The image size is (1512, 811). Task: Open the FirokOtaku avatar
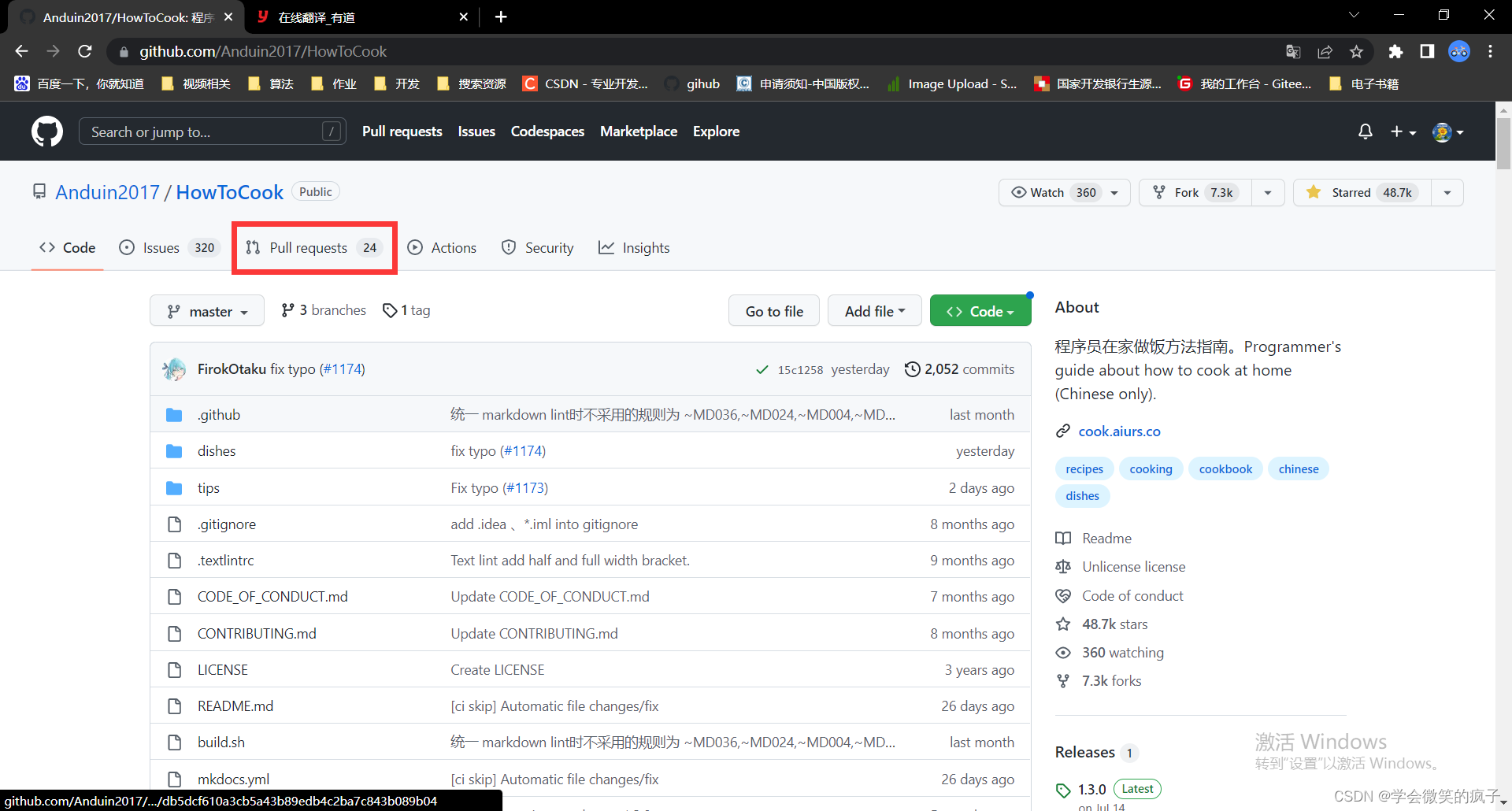click(x=174, y=369)
